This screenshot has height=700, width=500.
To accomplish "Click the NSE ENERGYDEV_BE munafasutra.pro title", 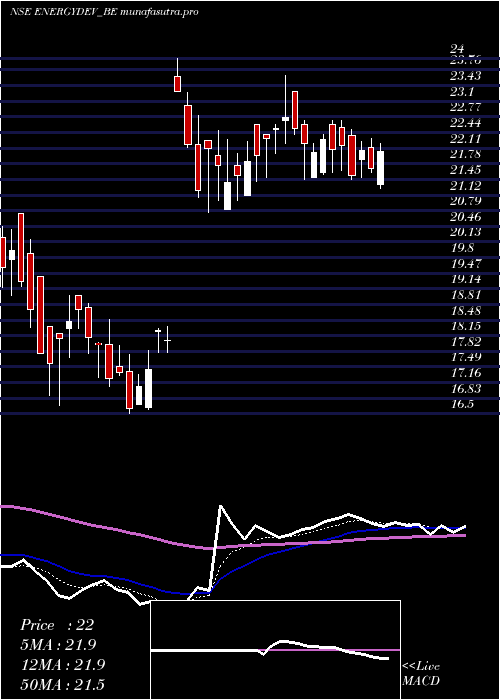I will click(x=104, y=12).
